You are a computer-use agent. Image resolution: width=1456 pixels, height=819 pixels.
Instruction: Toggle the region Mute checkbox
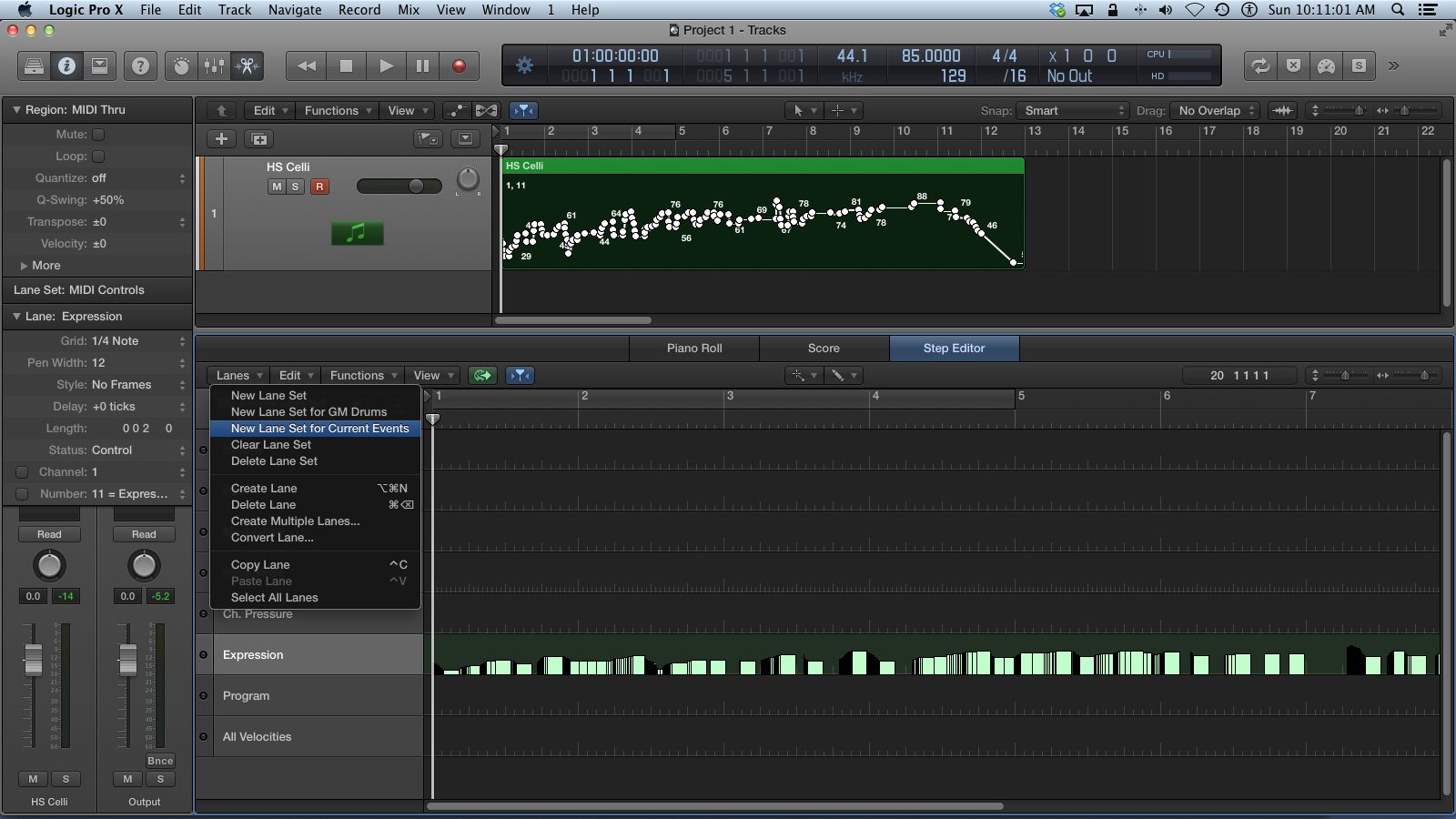98,134
